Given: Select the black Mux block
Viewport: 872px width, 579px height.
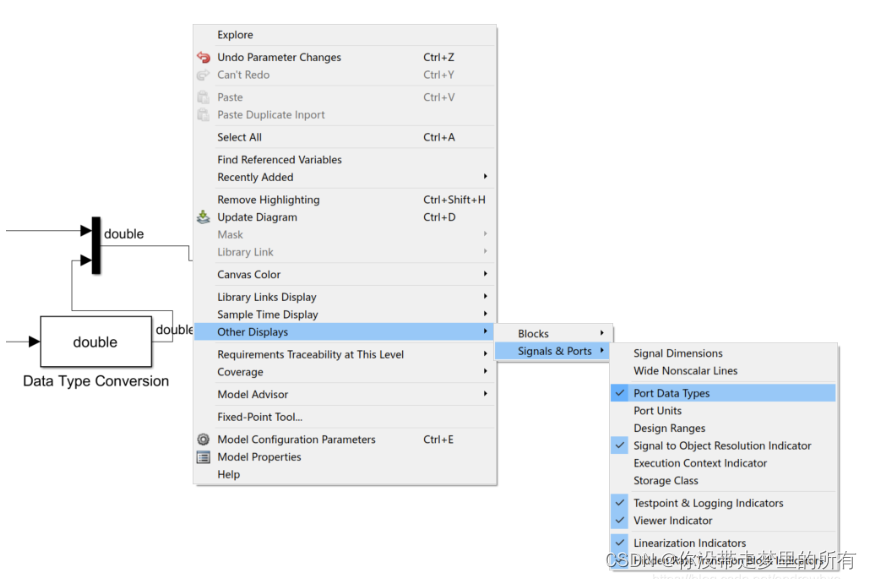Looking at the screenshot, I should (x=96, y=245).
